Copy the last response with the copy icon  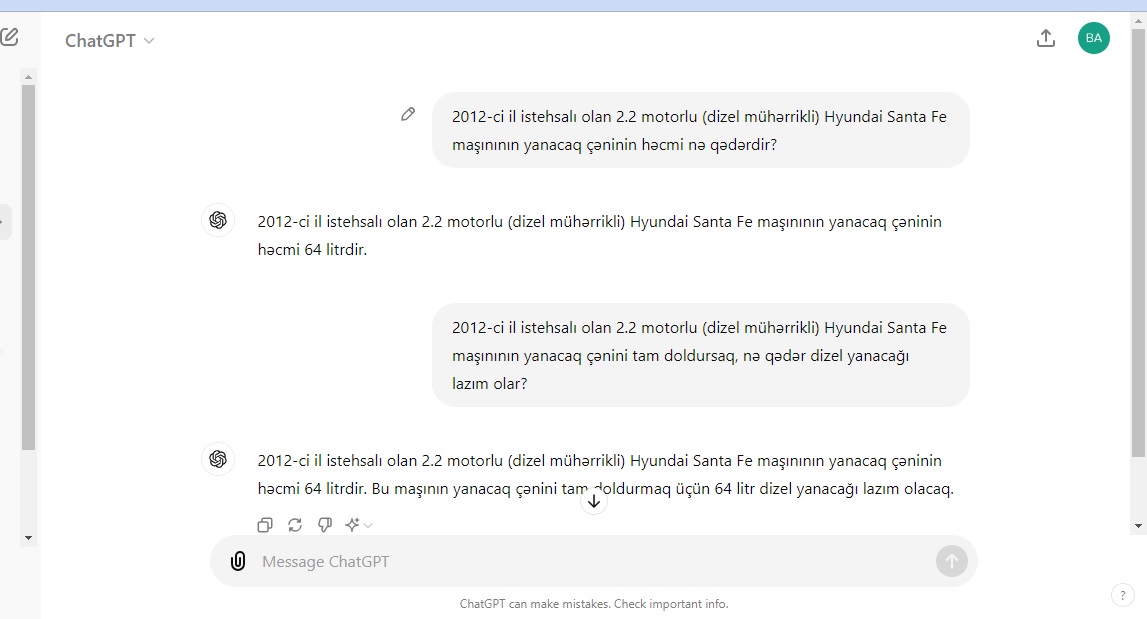[265, 525]
